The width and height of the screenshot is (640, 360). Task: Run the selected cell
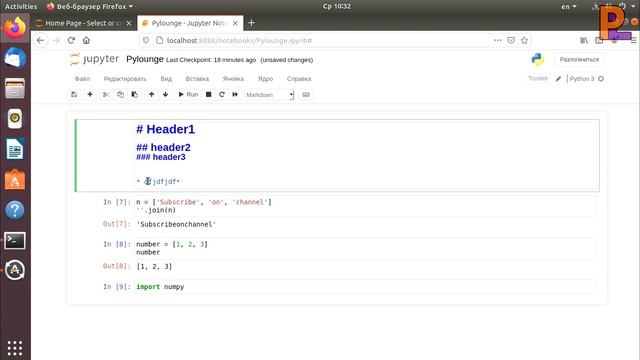pos(188,94)
